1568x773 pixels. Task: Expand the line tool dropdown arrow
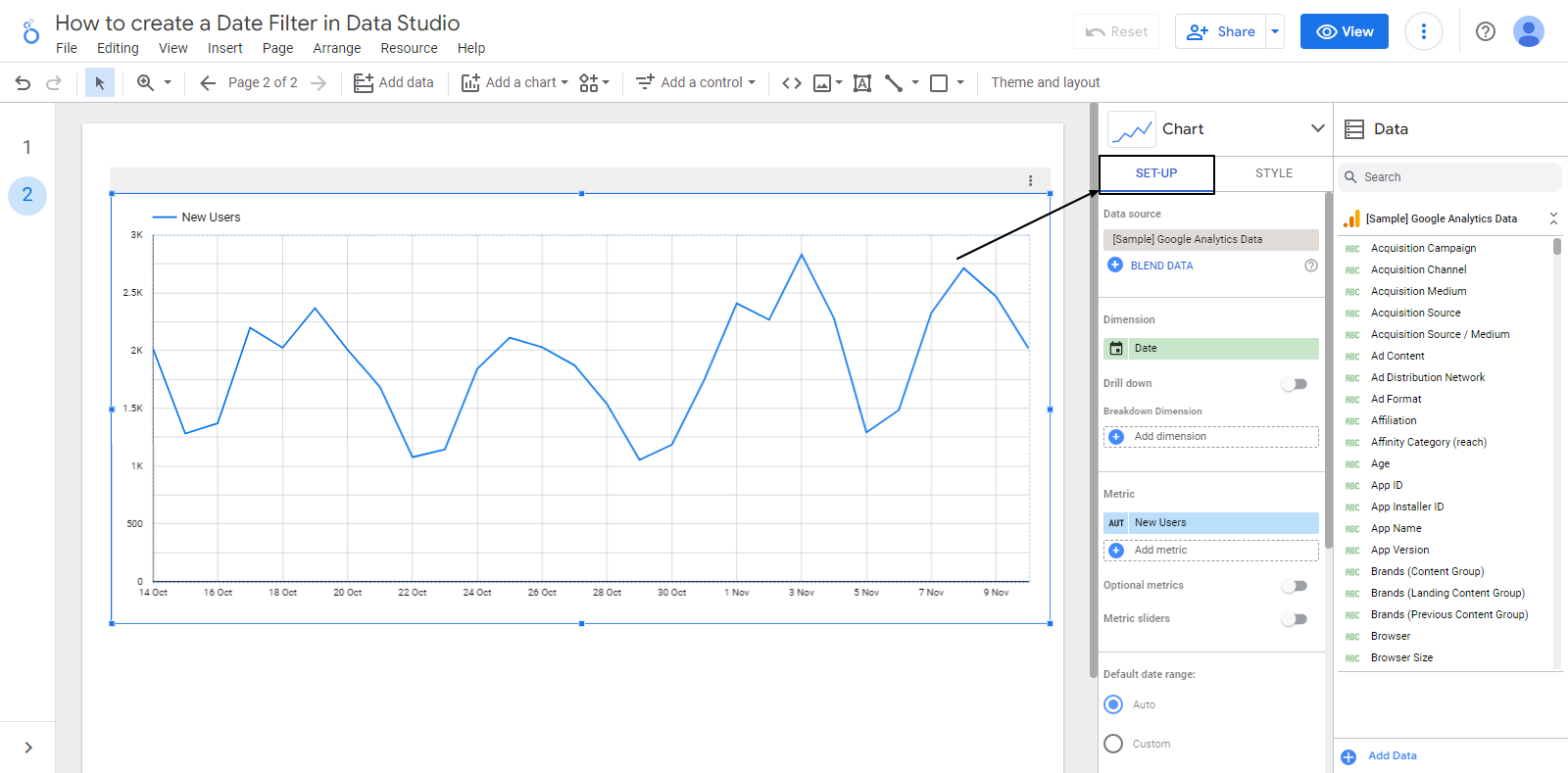[x=915, y=83]
